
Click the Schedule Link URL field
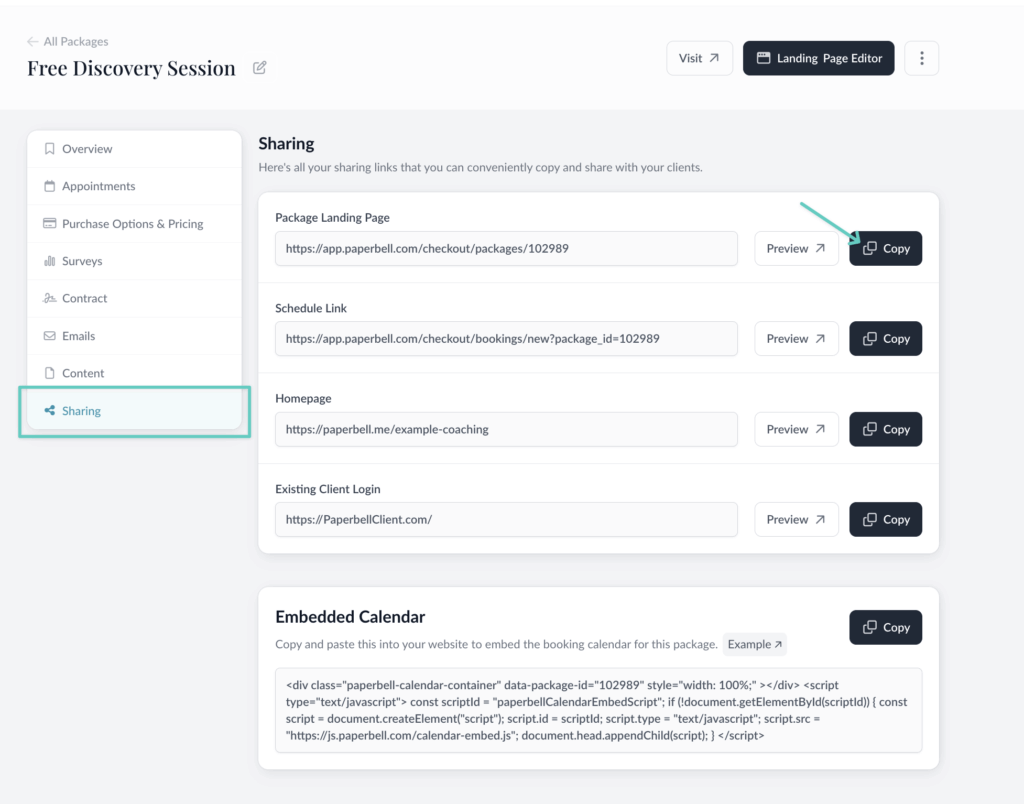(x=506, y=339)
